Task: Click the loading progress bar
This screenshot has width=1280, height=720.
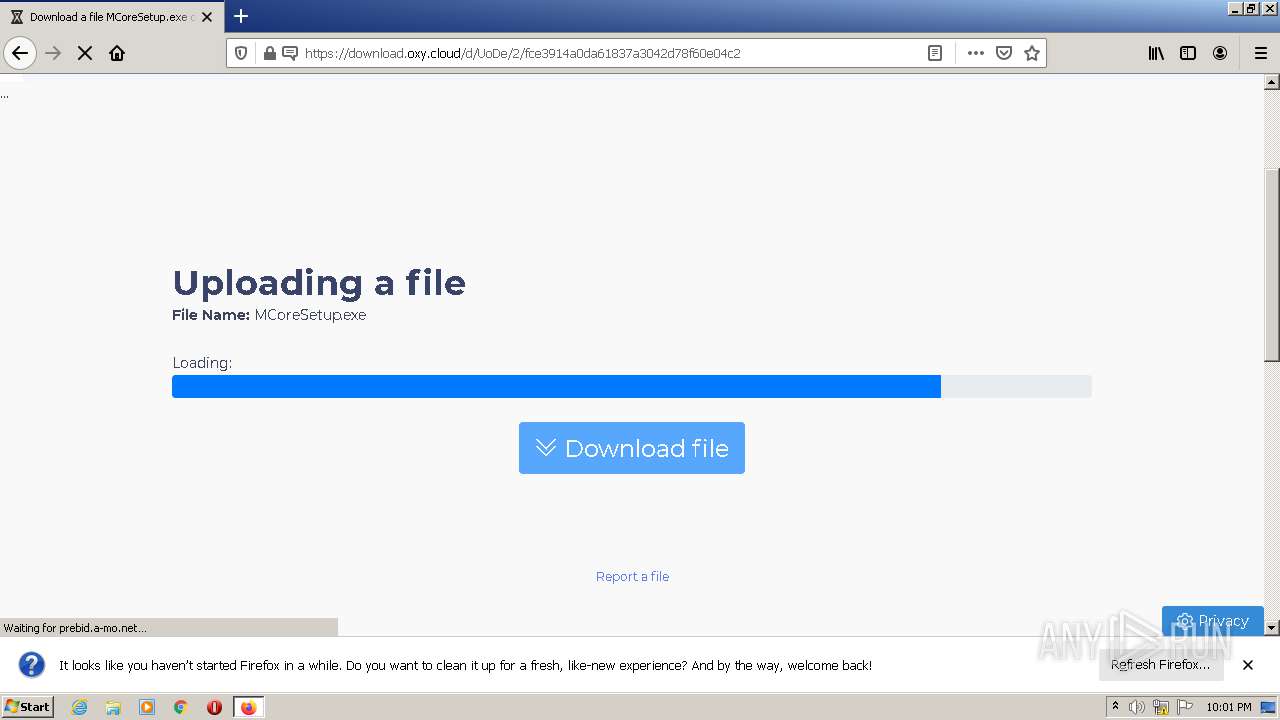Action: pyautogui.click(x=632, y=386)
